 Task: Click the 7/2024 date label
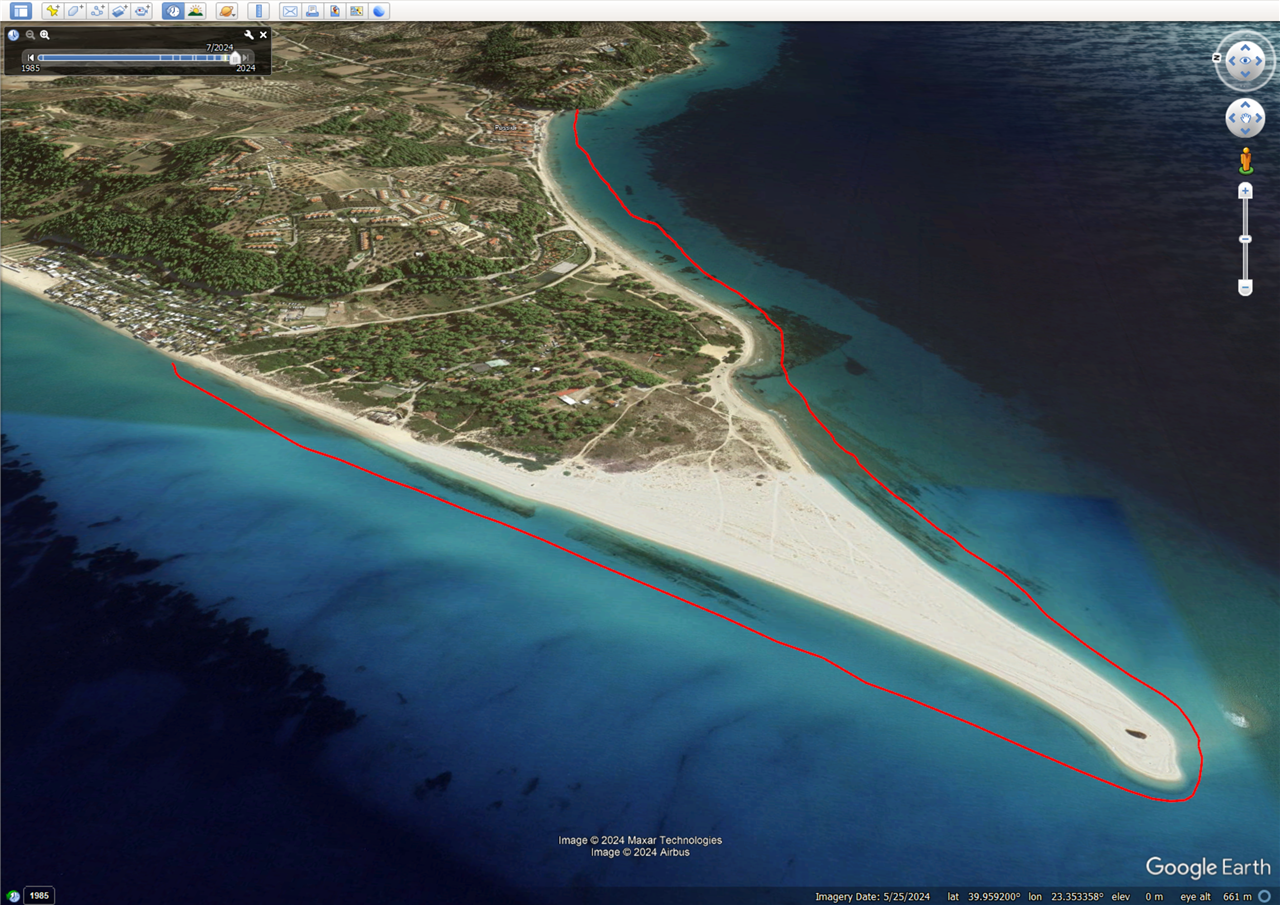click(x=220, y=48)
